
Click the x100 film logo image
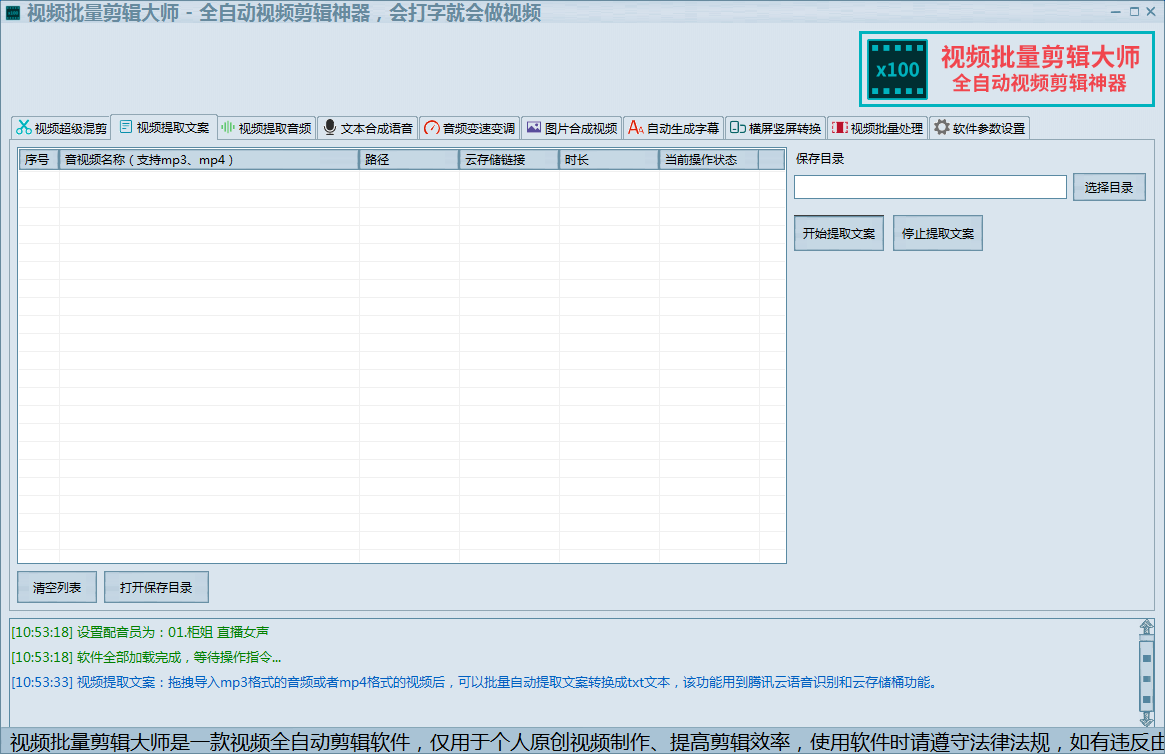[898, 69]
